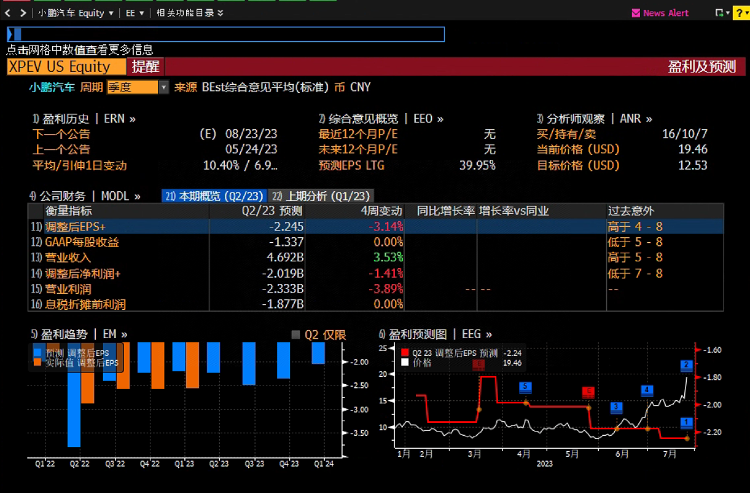Click the -3.14% four-week change value

pos(386,226)
